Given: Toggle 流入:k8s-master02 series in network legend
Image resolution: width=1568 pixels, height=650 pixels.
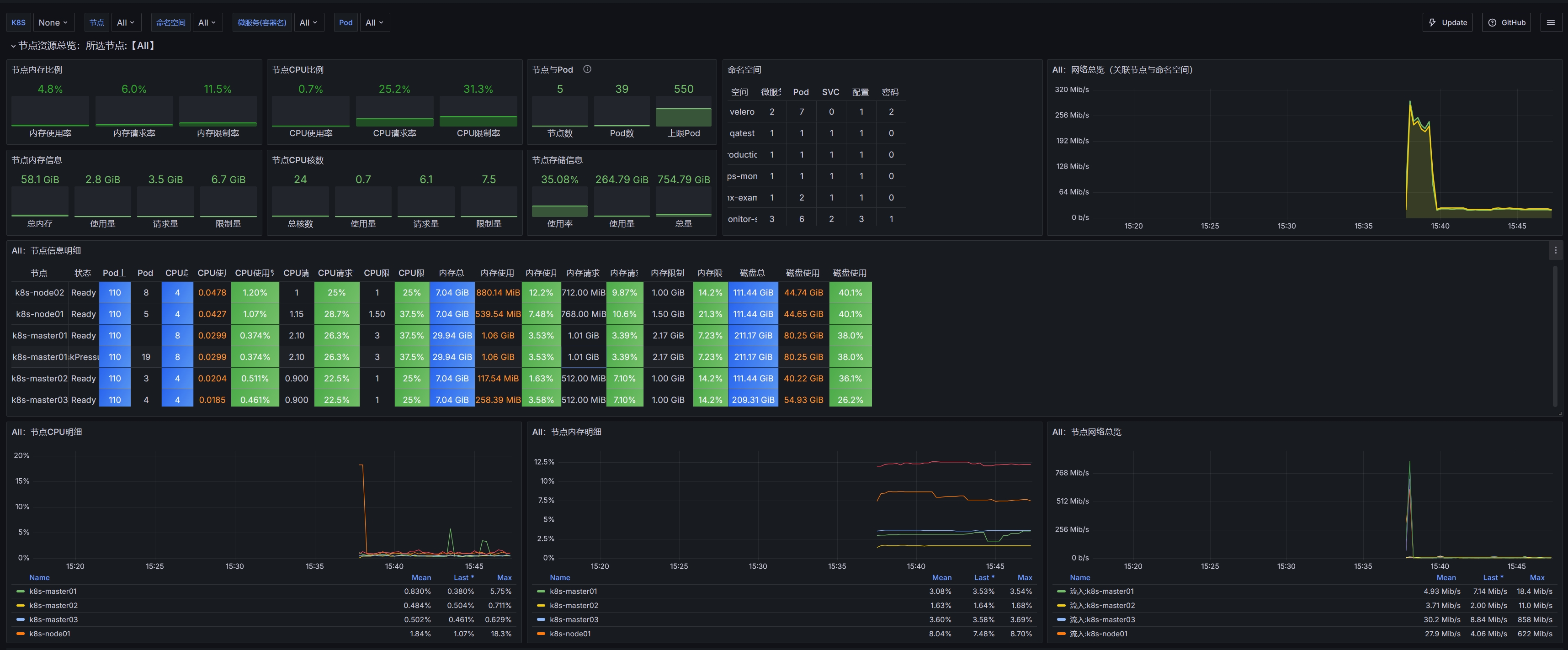Looking at the screenshot, I should click(1102, 605).
